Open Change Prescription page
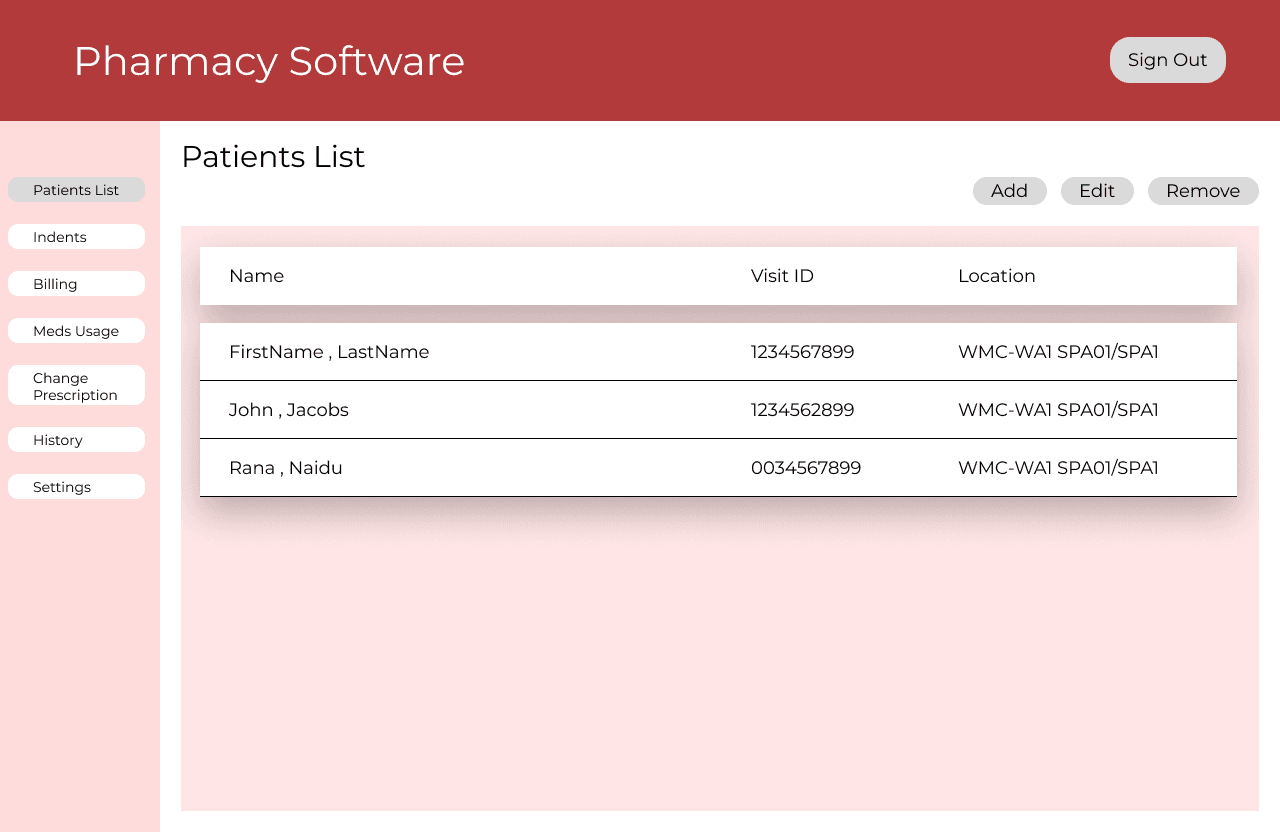The image size is (1280, 832). tap(76, 386)
